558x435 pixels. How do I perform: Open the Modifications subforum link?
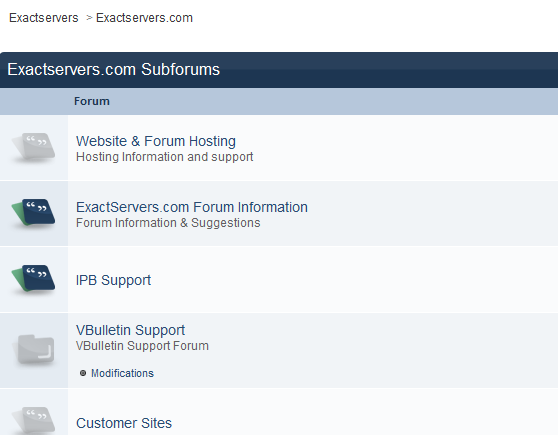122,373
